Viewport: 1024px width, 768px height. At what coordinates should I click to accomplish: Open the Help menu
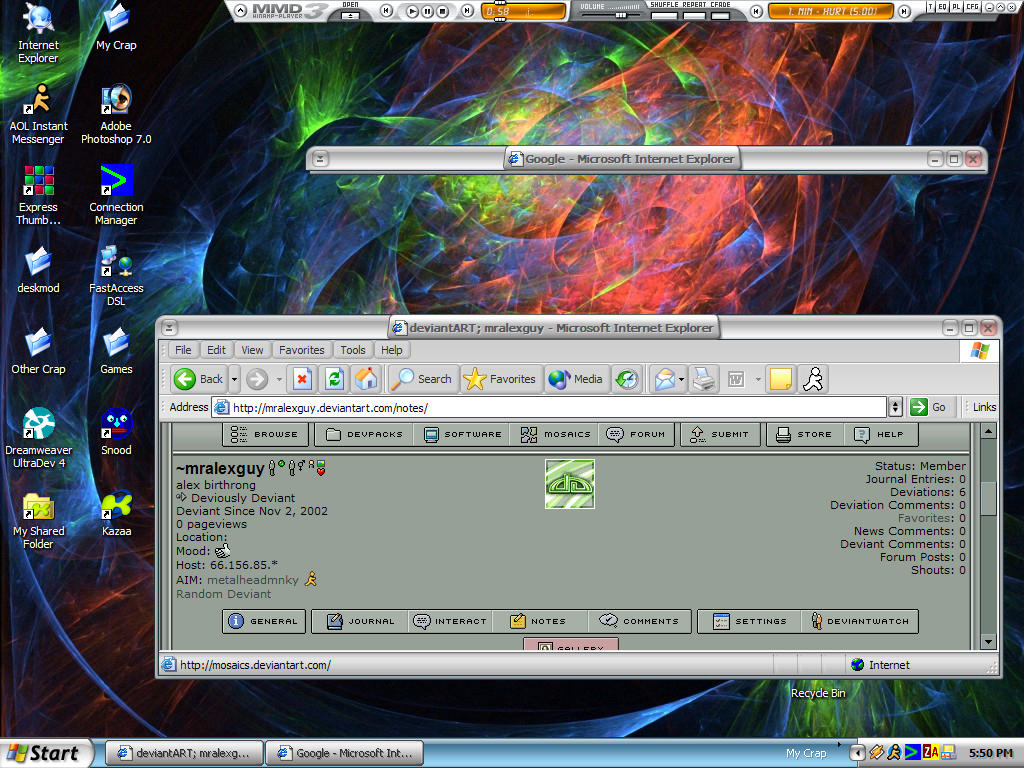pos(392,350)
